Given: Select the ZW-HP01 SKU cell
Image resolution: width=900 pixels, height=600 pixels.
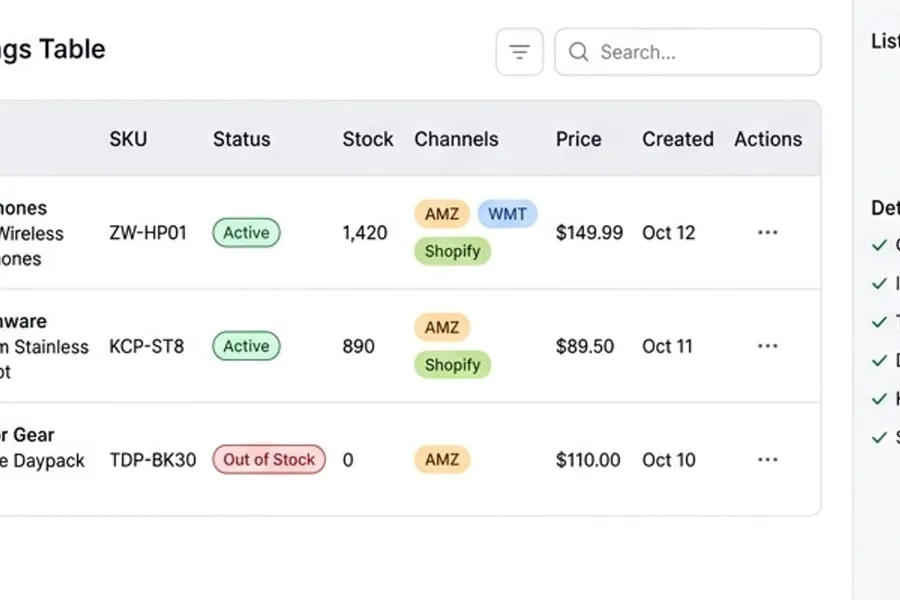Looking at the screenshot, I should pyautogui.click(x=148, y=233).
